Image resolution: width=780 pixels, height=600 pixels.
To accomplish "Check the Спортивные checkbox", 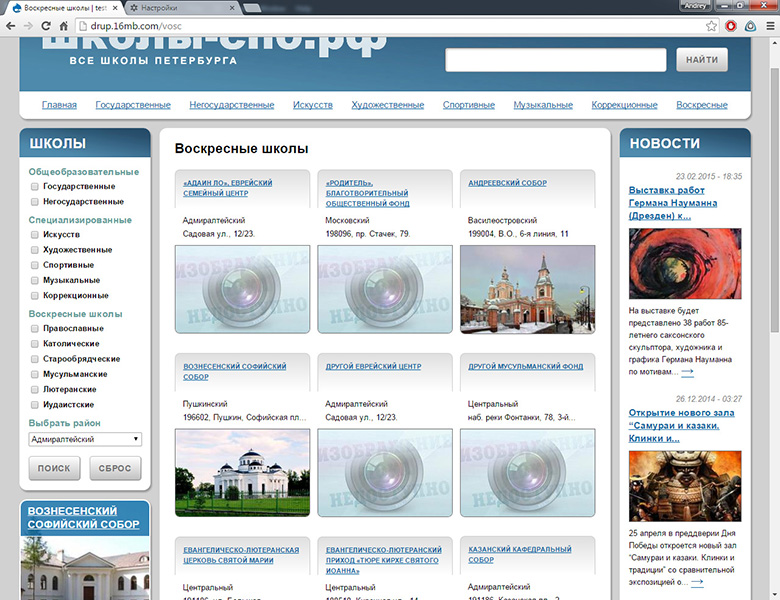I will point(34,265).
